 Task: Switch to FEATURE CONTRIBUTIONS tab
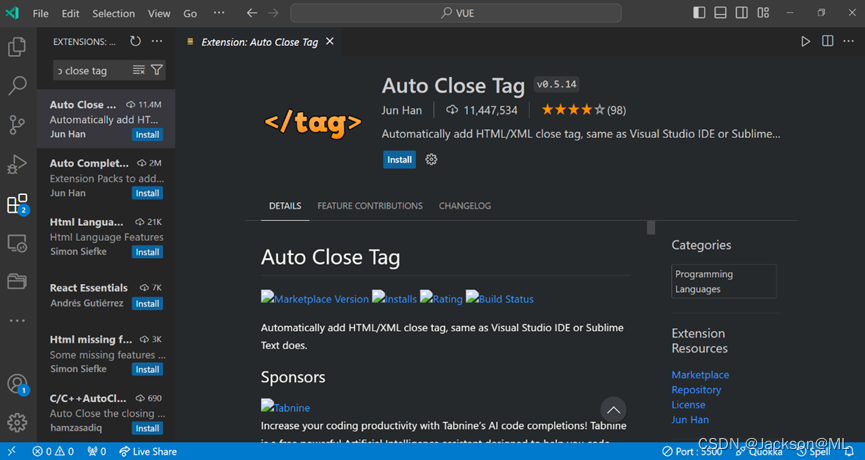pyautogui.click(x=370, y=206)
